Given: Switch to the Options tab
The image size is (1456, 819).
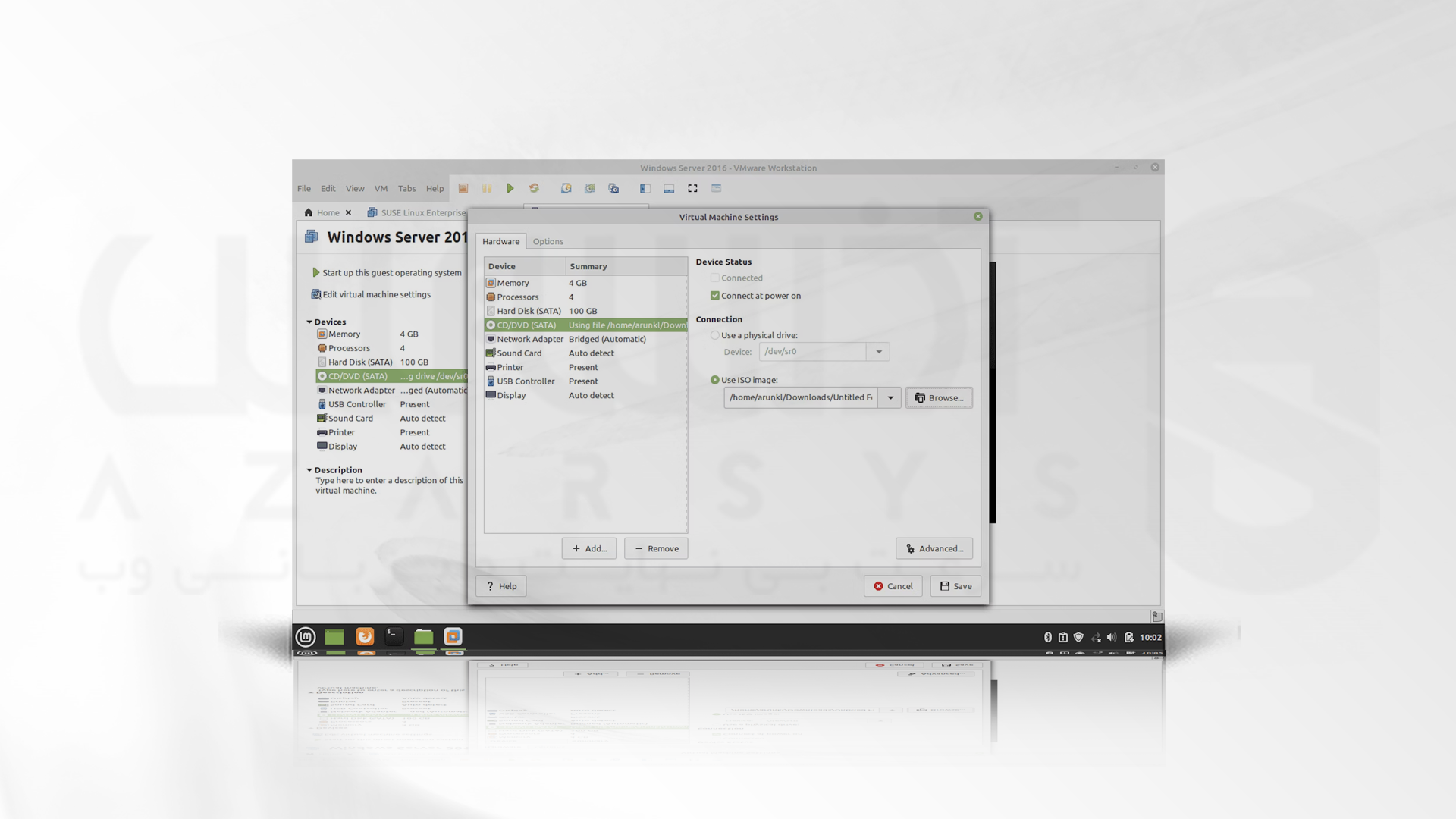Looking at the screenshot, I should [x=548, y=241].
